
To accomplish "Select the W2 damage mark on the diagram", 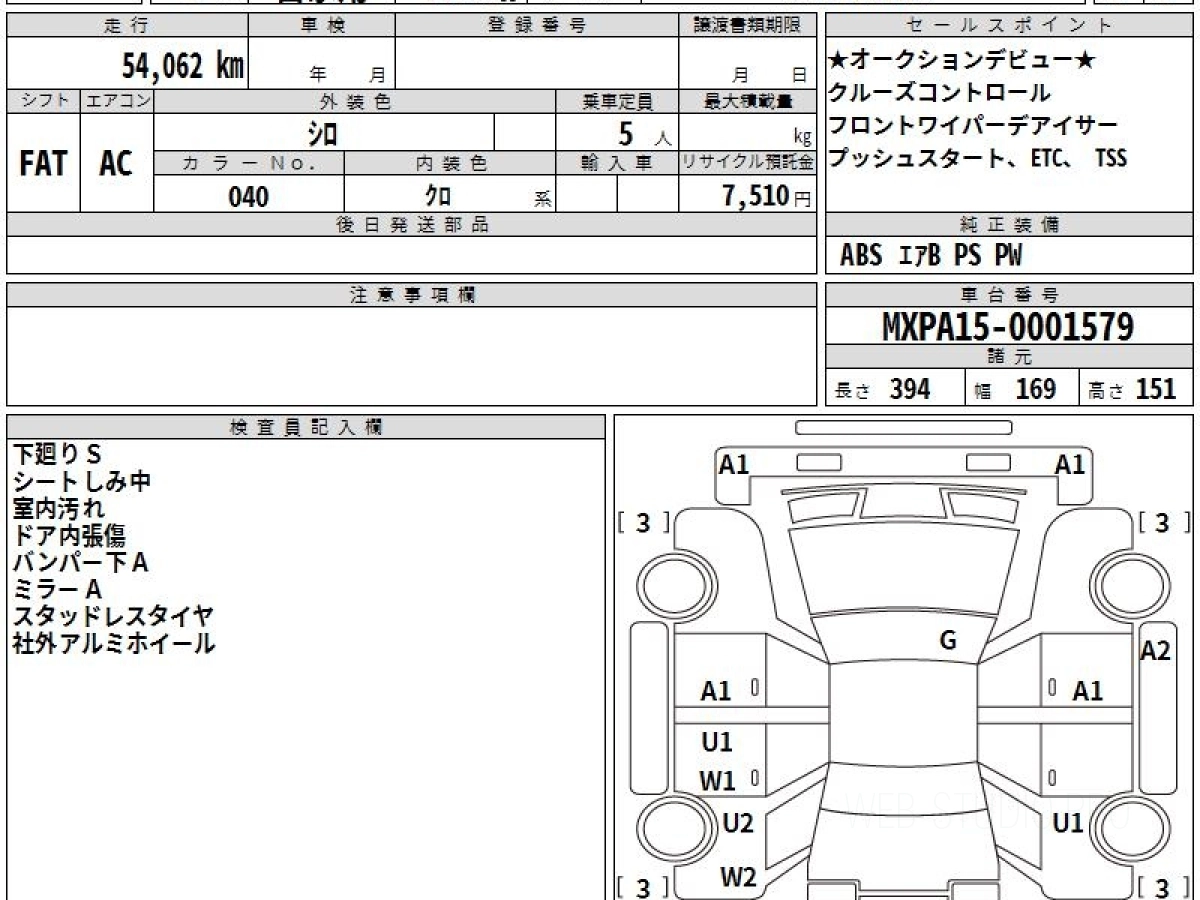I will coord(738,878).
